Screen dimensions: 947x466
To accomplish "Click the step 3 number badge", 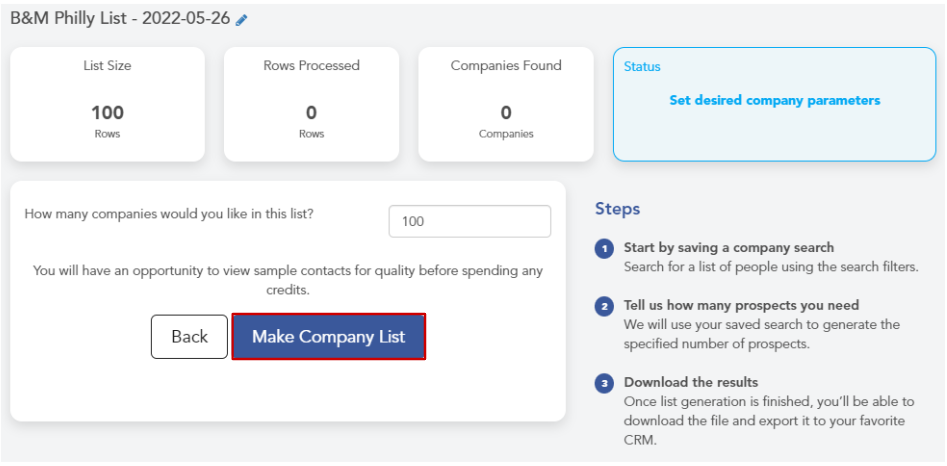I will tap(604, 384).
